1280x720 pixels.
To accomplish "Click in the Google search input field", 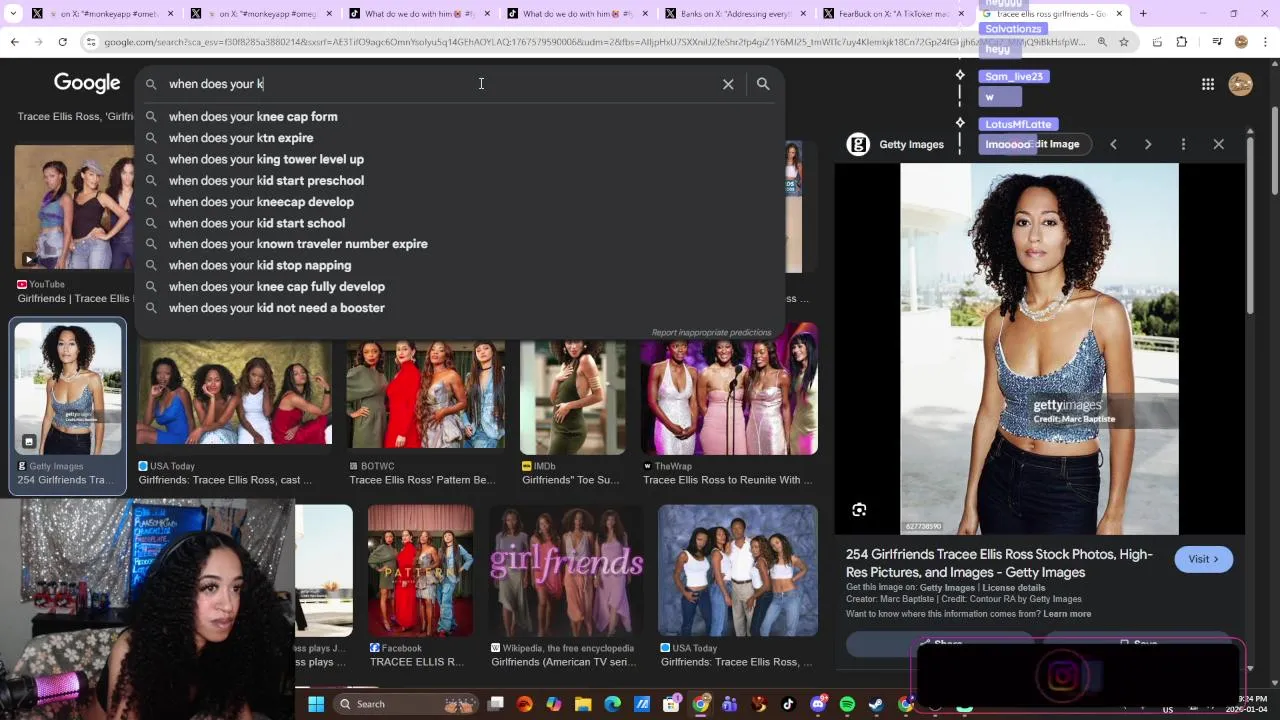I will (440, 84).
